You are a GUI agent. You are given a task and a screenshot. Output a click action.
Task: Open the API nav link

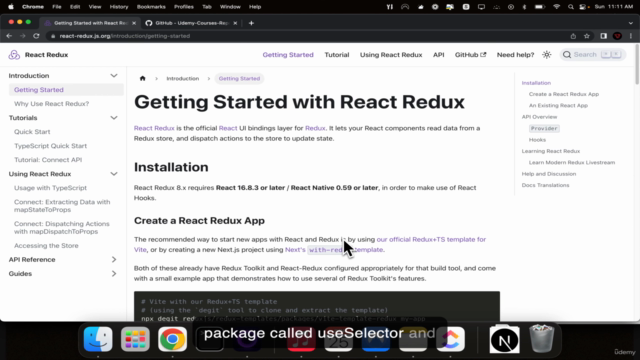click(x=438, y=55)
